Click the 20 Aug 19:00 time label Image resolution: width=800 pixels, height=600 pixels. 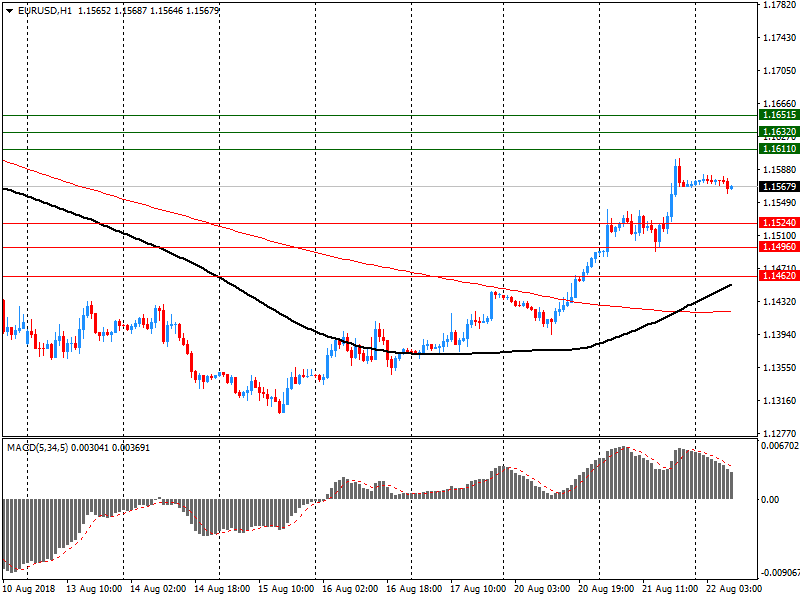(606, 589)
